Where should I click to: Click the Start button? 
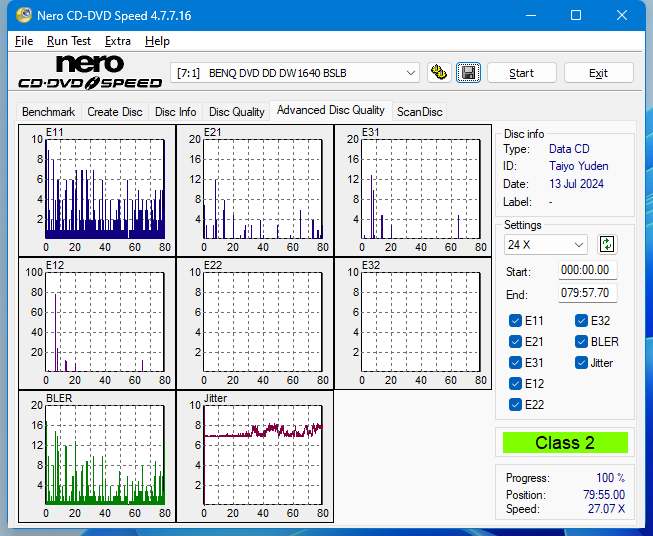pos(521,73)
